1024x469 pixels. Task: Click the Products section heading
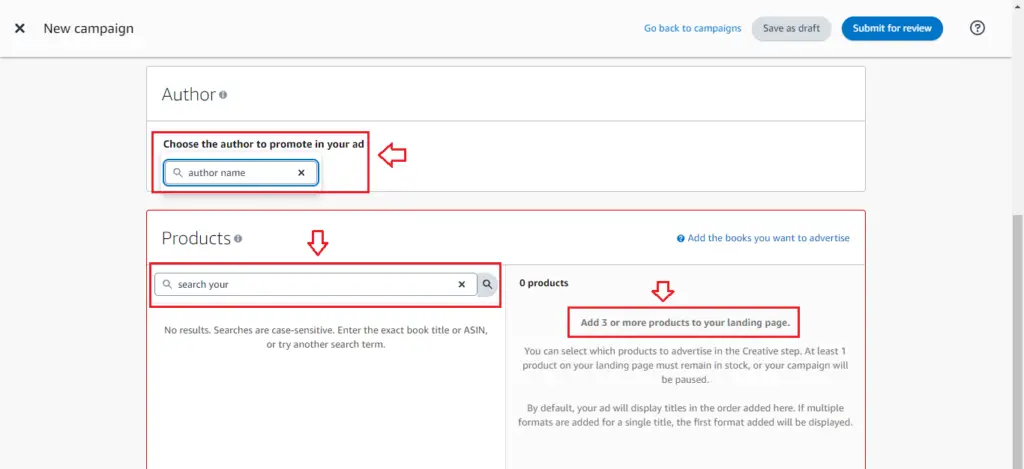pyautogui.click(x=196, y=238)
